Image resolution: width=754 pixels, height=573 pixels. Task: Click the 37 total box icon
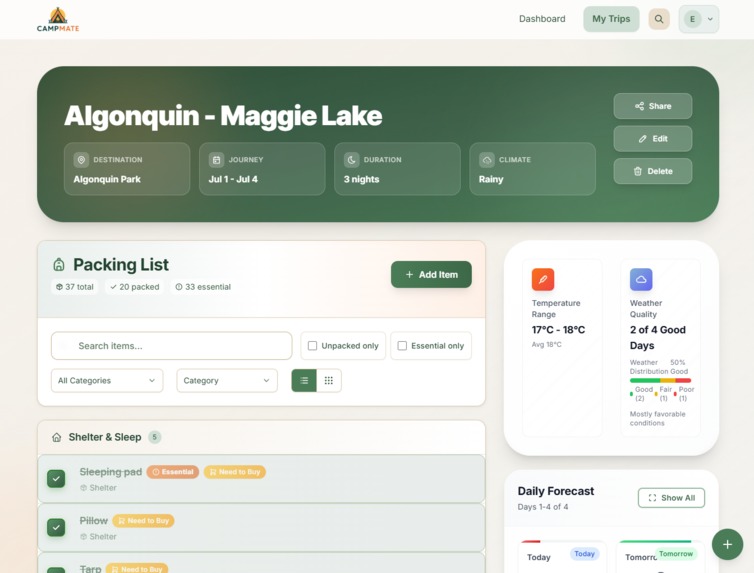tap(60, 287)
